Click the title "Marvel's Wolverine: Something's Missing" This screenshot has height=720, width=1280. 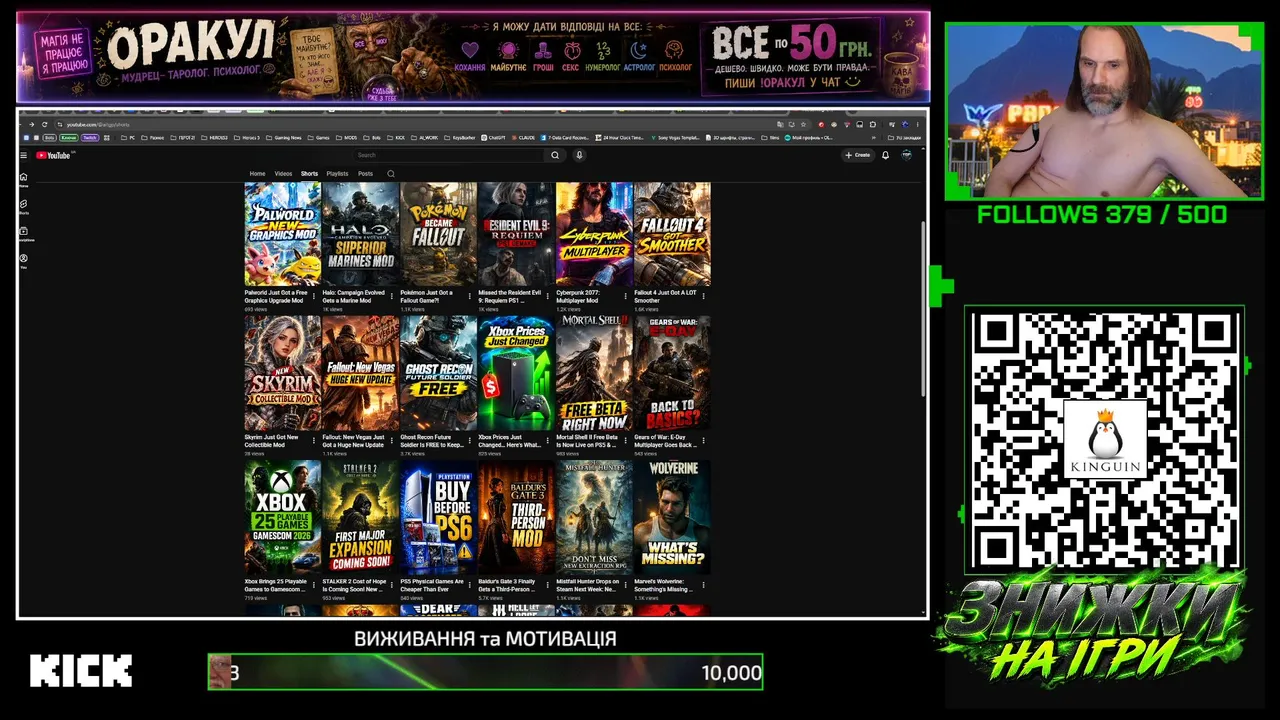pos(663,585)
